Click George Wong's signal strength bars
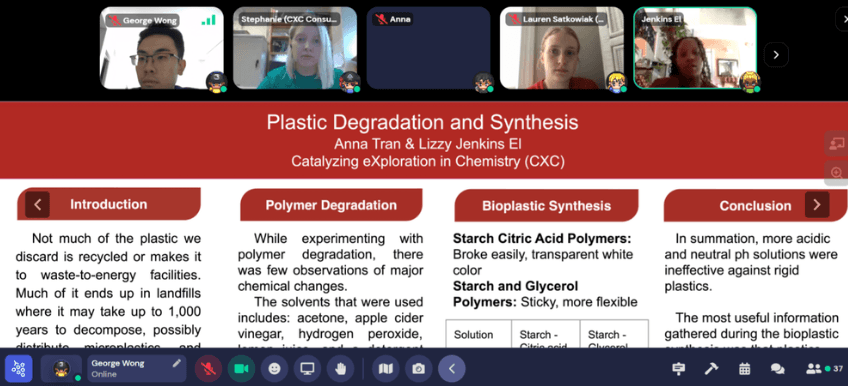 pos(208,20)
